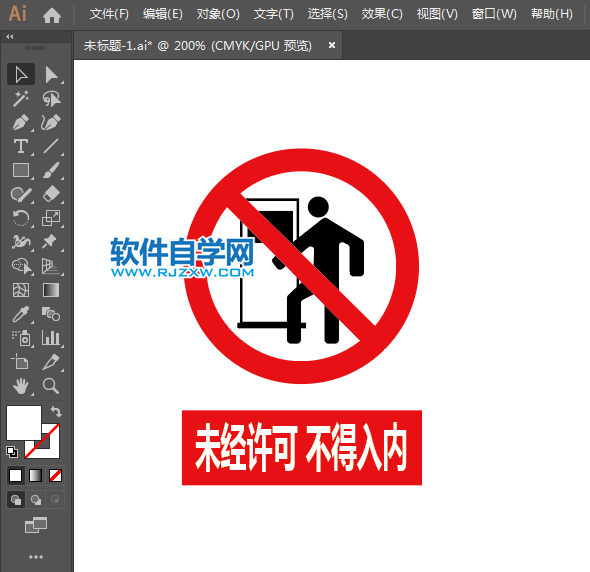Open the 文字(T) menu
Viewport: 590px width, 572px height.
[x=274, y=14]
